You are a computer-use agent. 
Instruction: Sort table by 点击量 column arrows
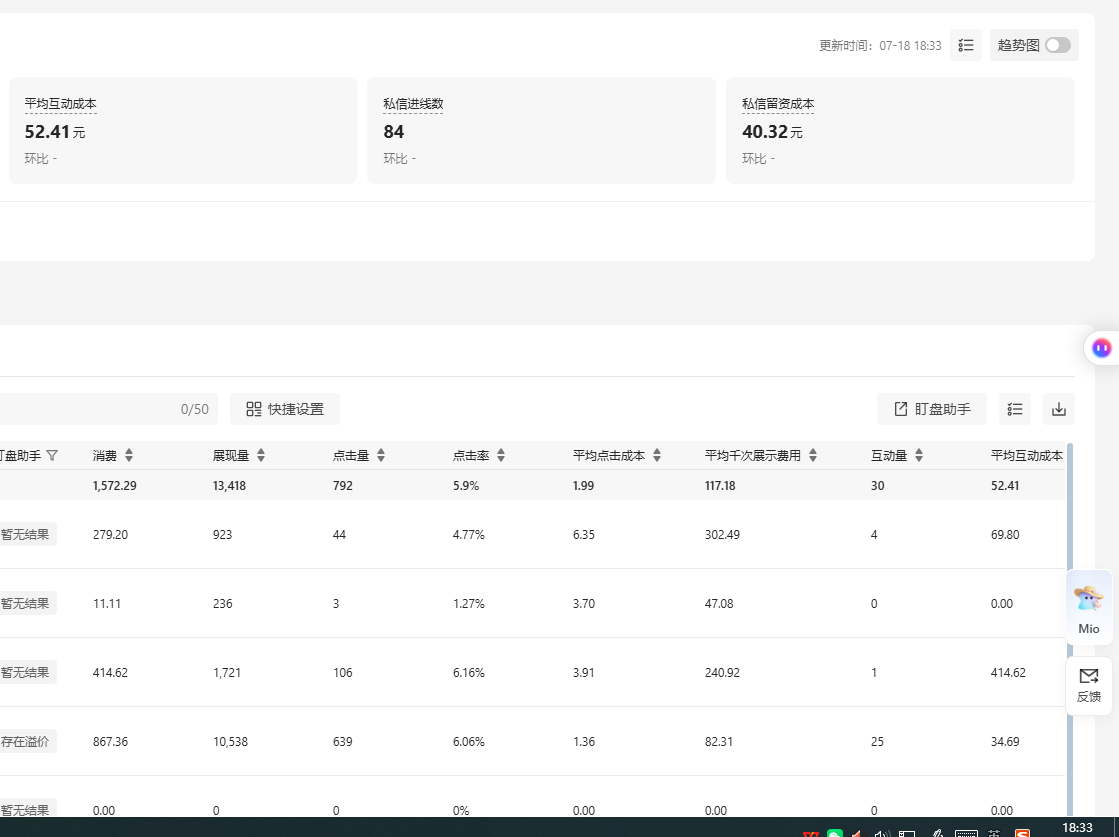tap(381, 455)
